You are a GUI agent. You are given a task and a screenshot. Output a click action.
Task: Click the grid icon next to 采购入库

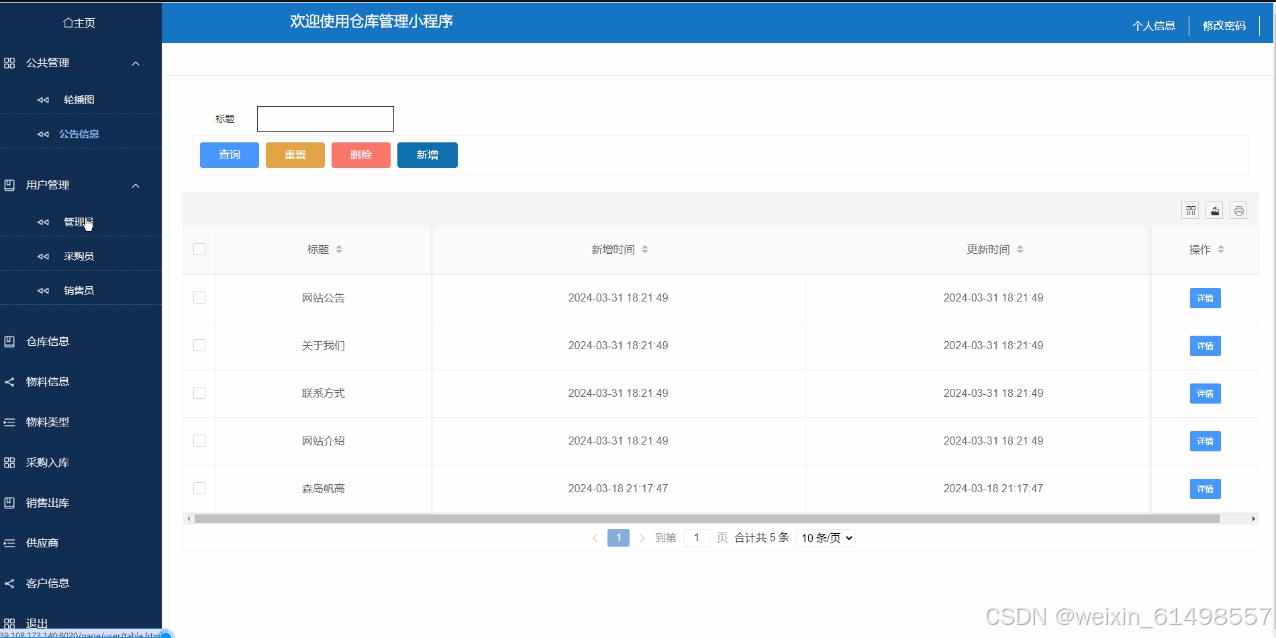tap(9, 463)
